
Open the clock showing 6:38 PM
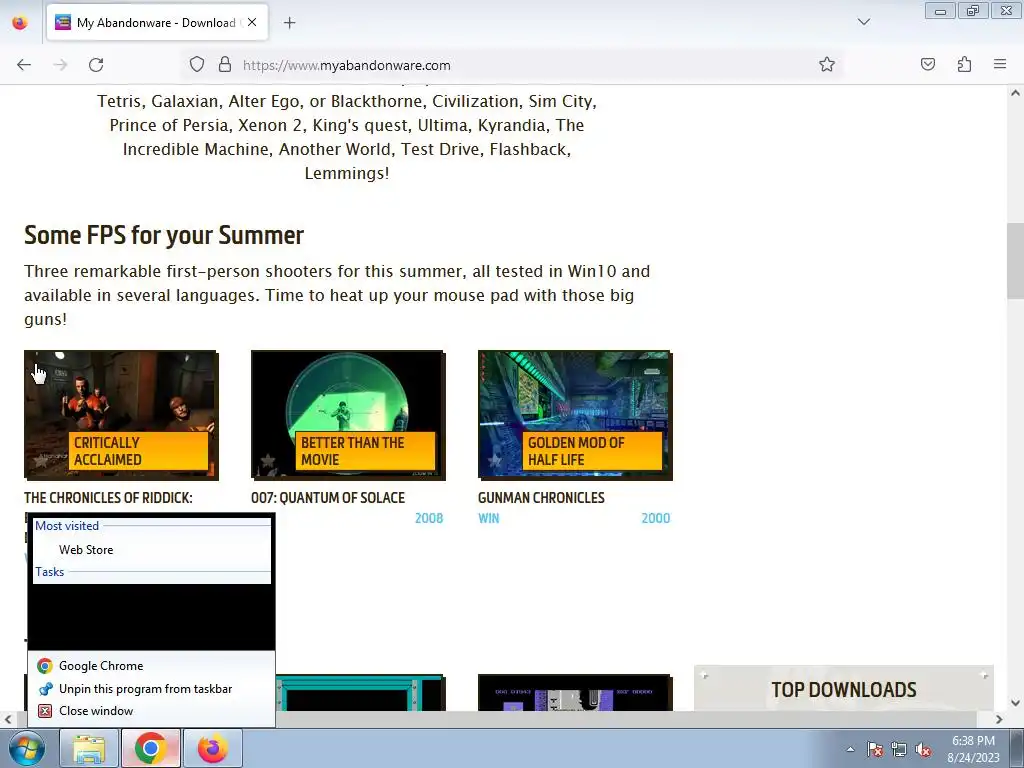[x=974, y=749]
